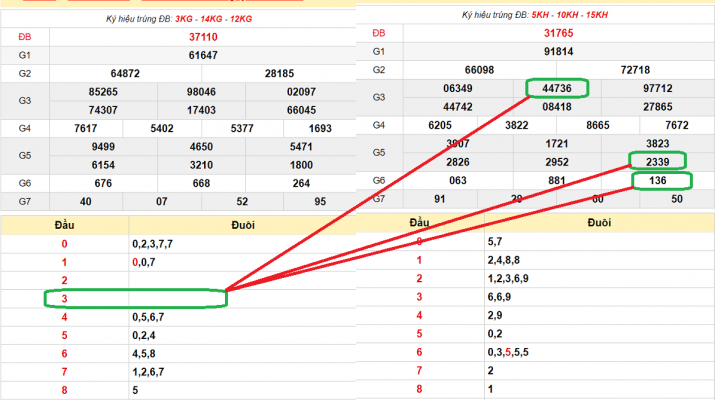The width and height of the screenshot is (715, 400).
Task: Click G4 number 5402
Action: pos(162,128)
